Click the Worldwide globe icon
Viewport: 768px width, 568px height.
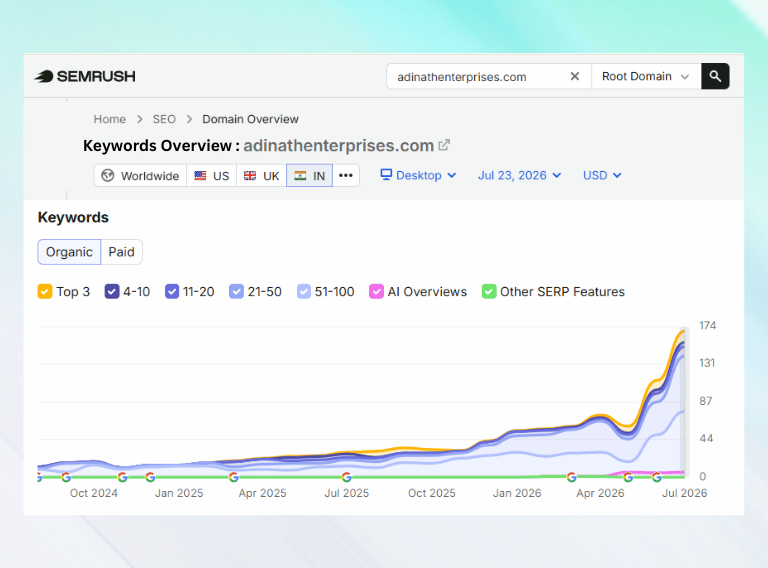coord(108,175)
